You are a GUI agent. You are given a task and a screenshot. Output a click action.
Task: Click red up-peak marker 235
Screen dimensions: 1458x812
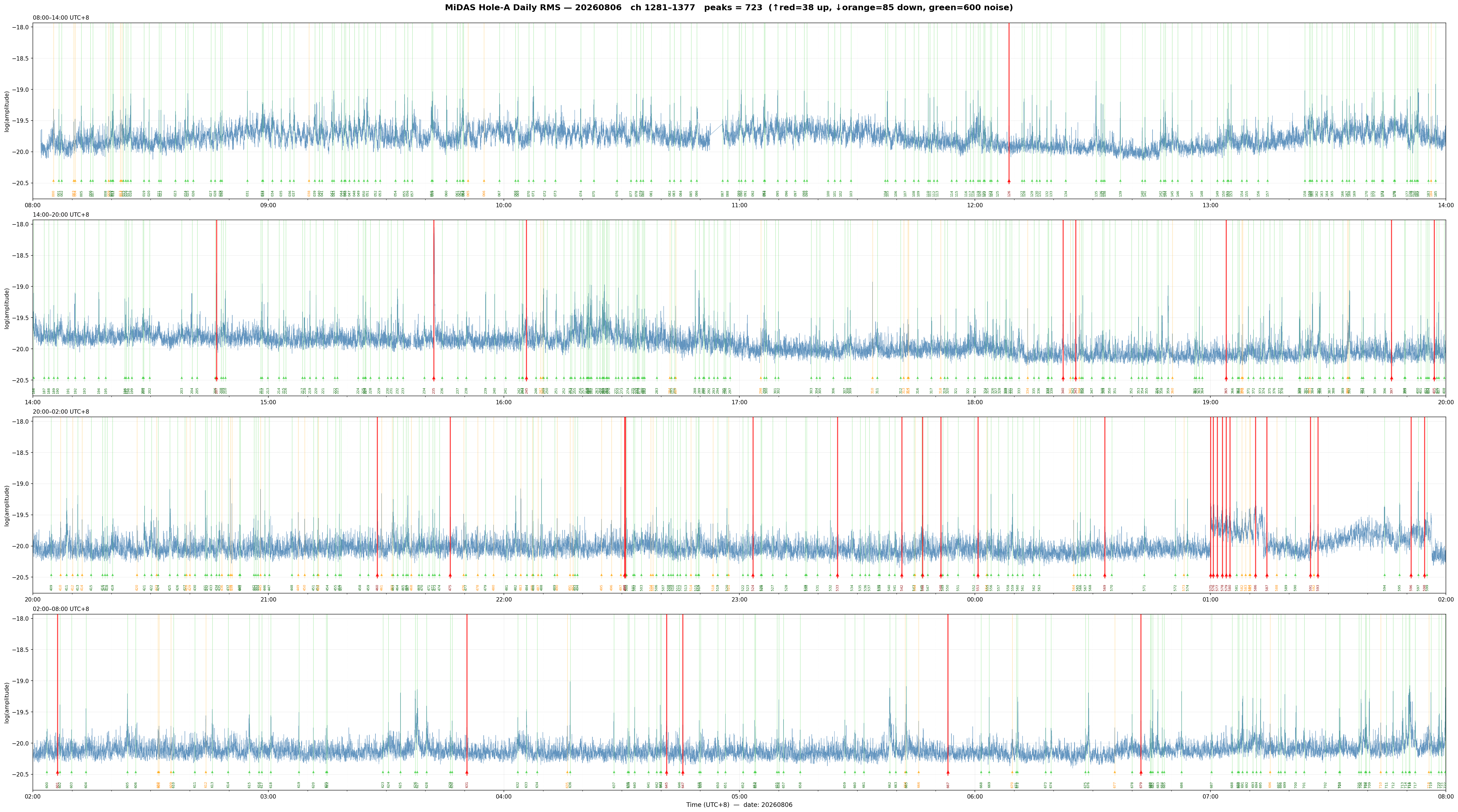pos(434,378)
